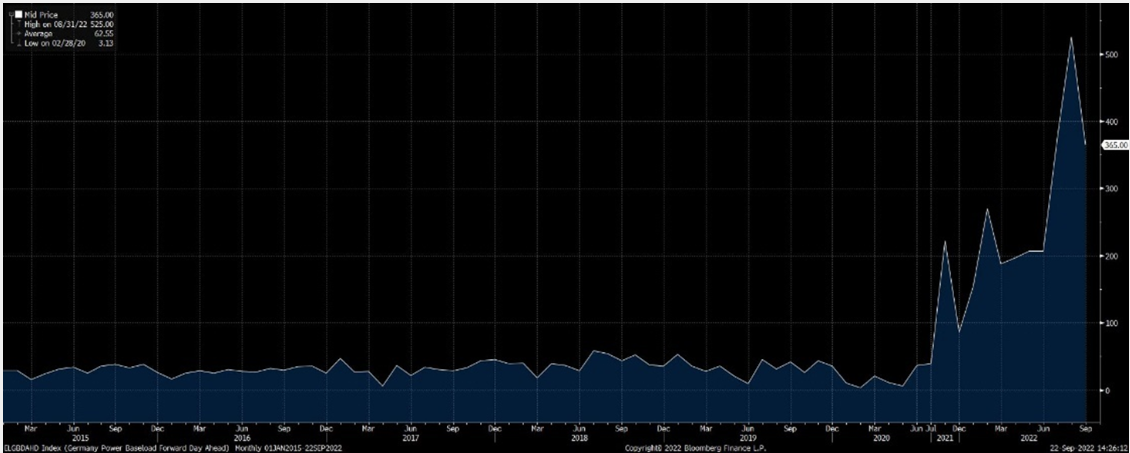Click the 100 label on the price axis
Viewport: 1130px width, 453px height.
point(1112,323)
